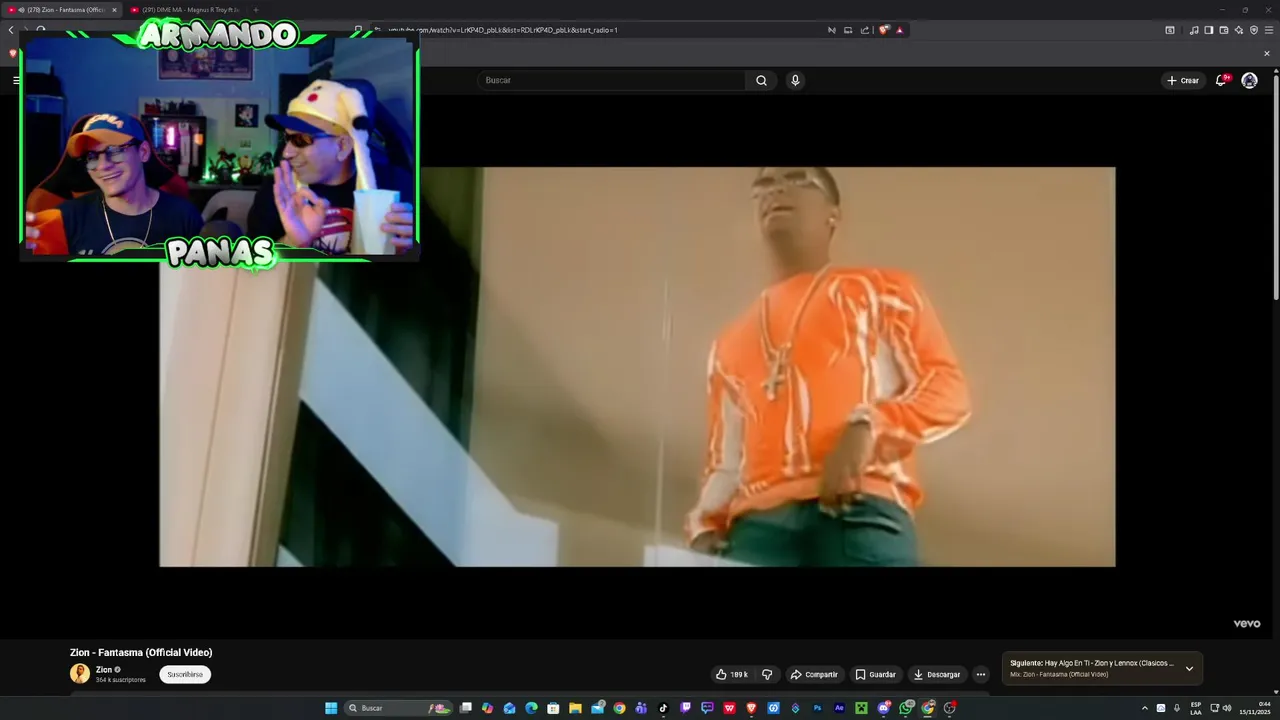
Task: Open Brave Leo AI sparkle icon
Action: point(1239,30)
